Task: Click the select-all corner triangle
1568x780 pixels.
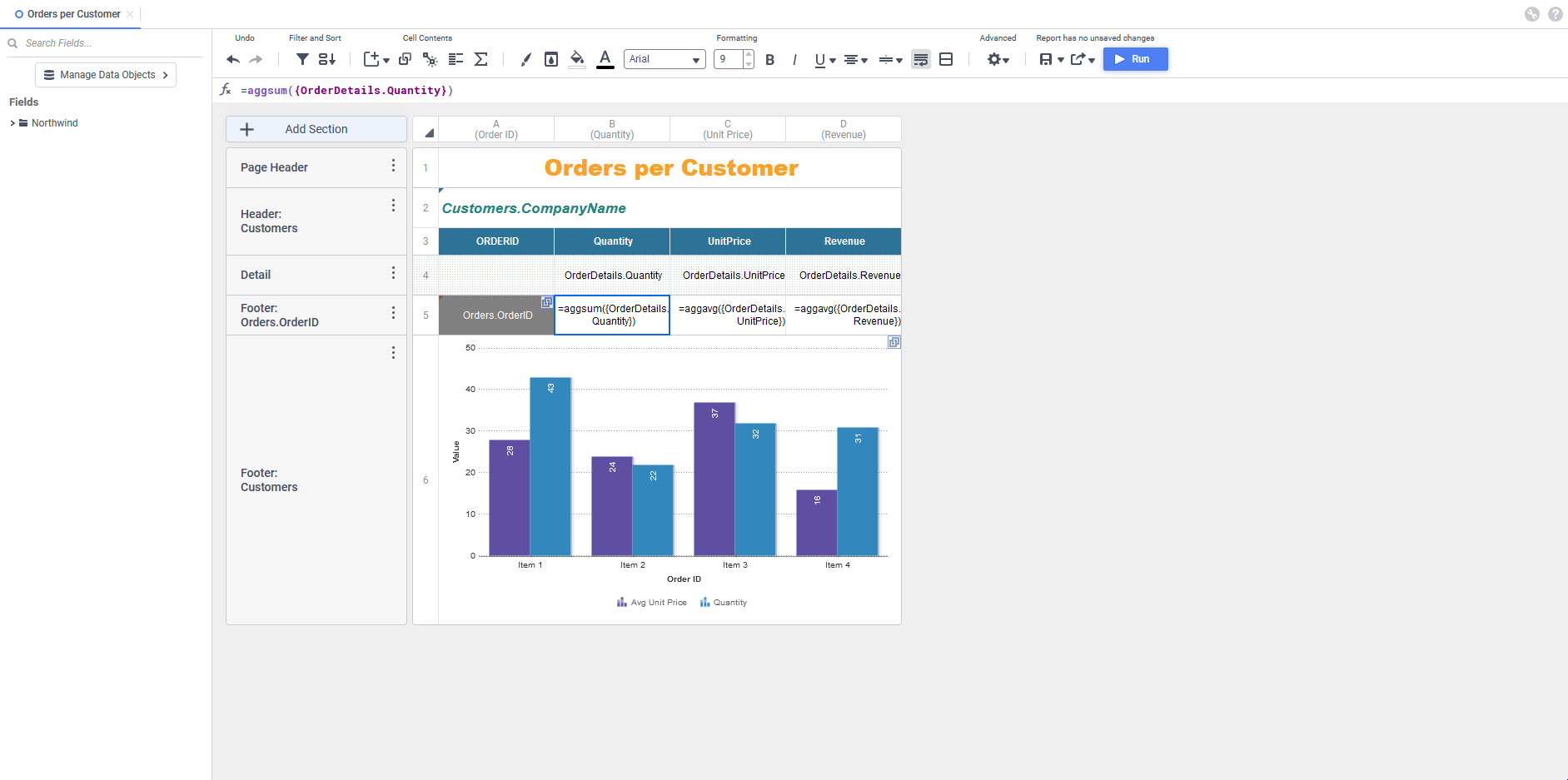Action: 429,133
